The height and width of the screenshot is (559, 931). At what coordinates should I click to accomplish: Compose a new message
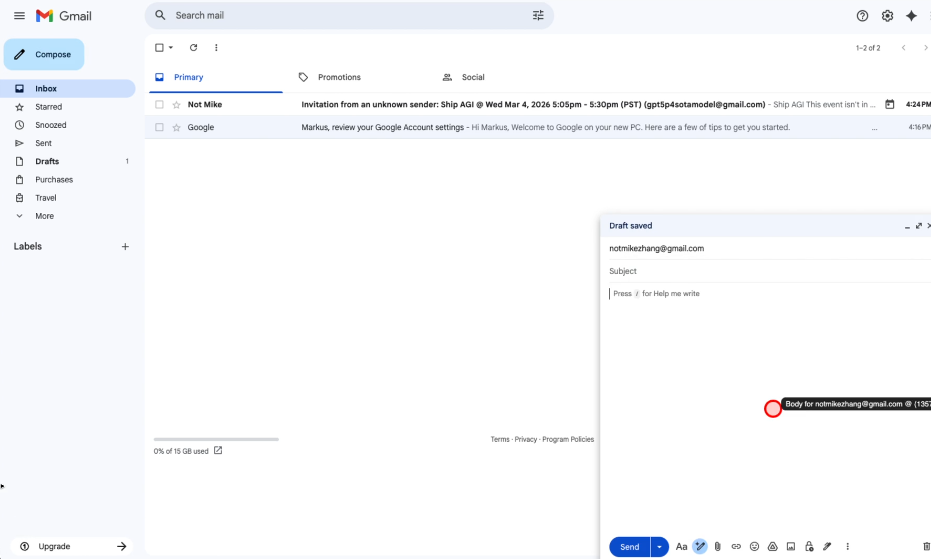[44, 55]
